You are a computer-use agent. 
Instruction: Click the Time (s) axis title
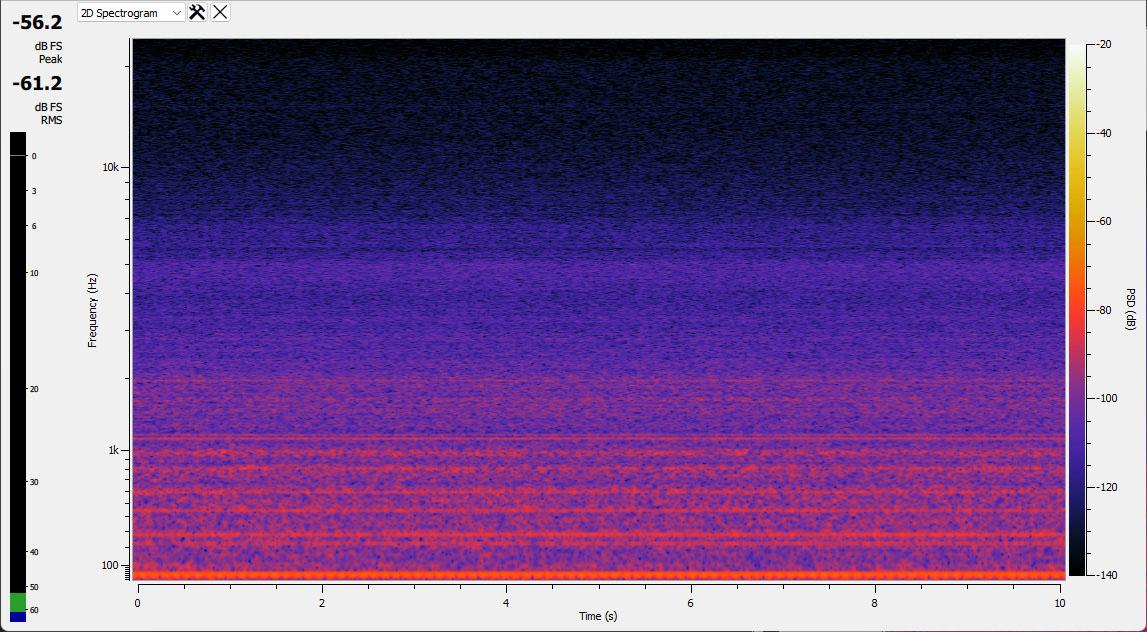(x=598, y=616)
